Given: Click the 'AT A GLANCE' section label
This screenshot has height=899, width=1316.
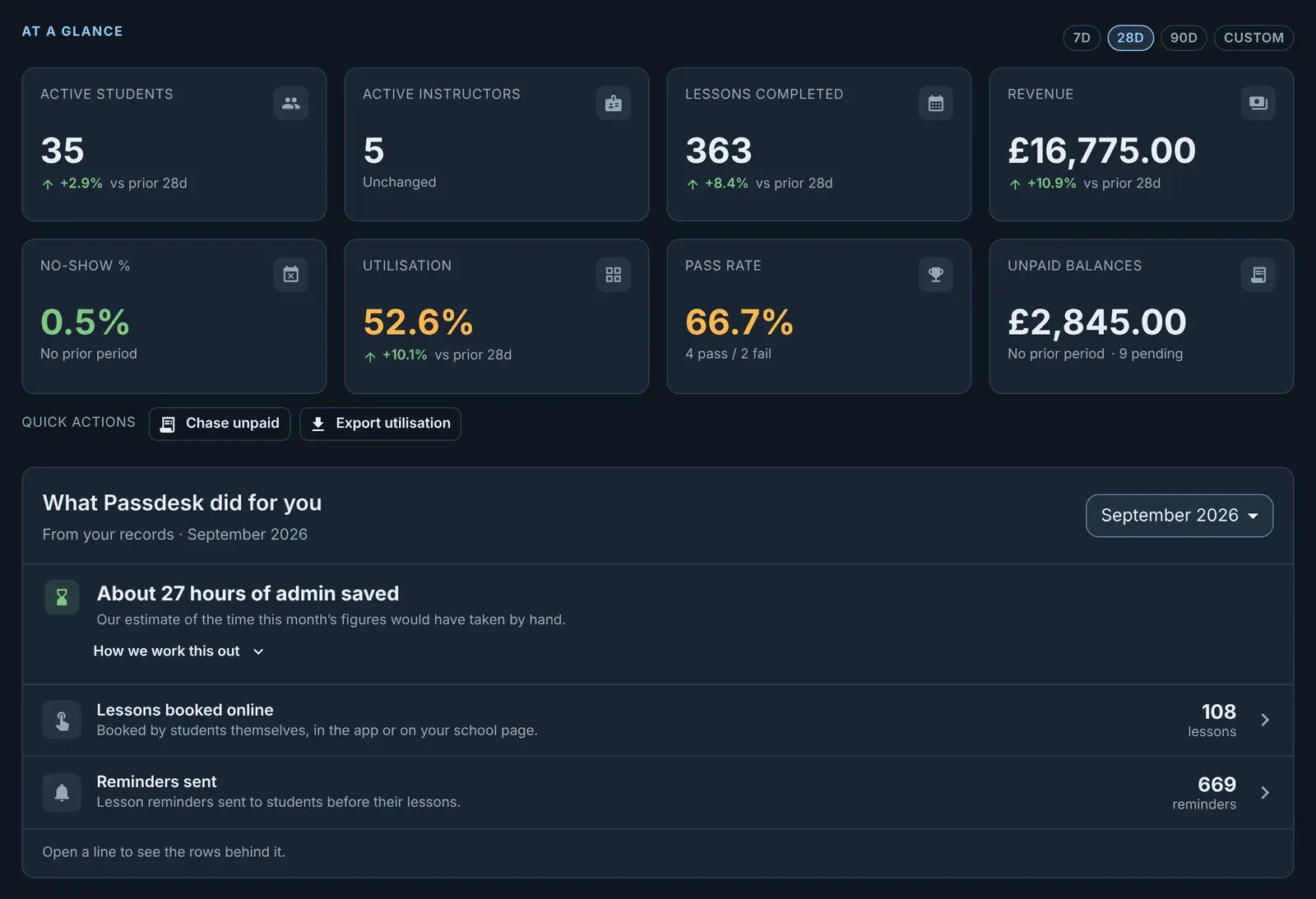Looking at the screenshot, I should 72,31.
